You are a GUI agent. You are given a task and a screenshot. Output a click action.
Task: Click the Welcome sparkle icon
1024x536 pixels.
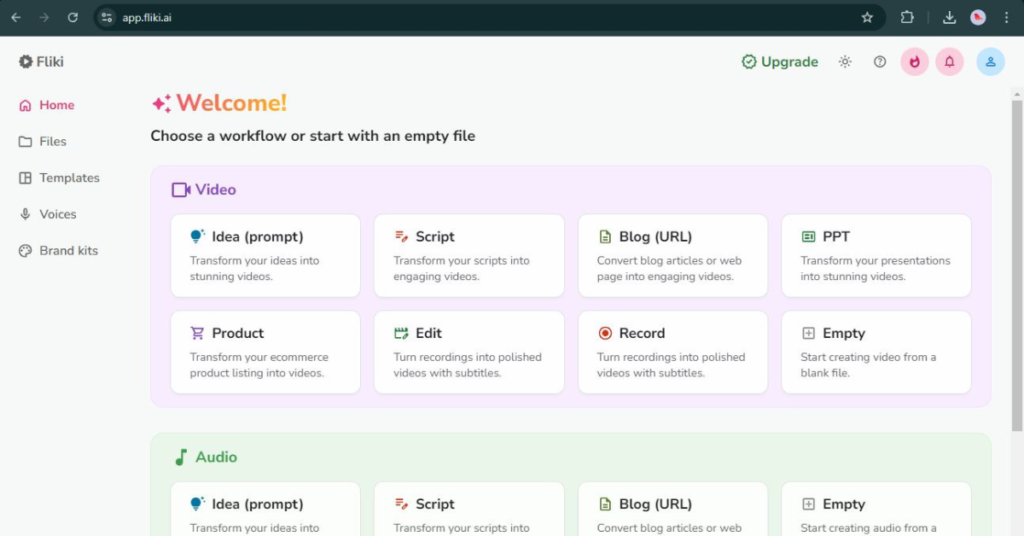[161, 103]
